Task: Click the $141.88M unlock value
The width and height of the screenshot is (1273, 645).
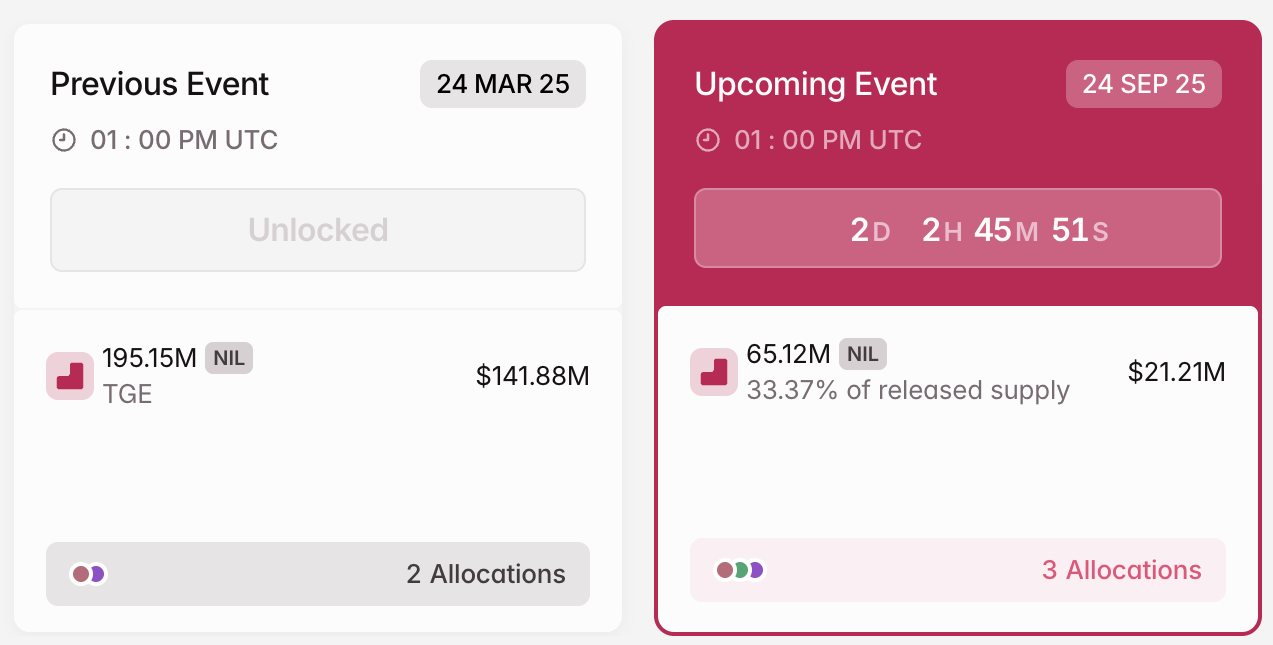Action: (533, 376)
